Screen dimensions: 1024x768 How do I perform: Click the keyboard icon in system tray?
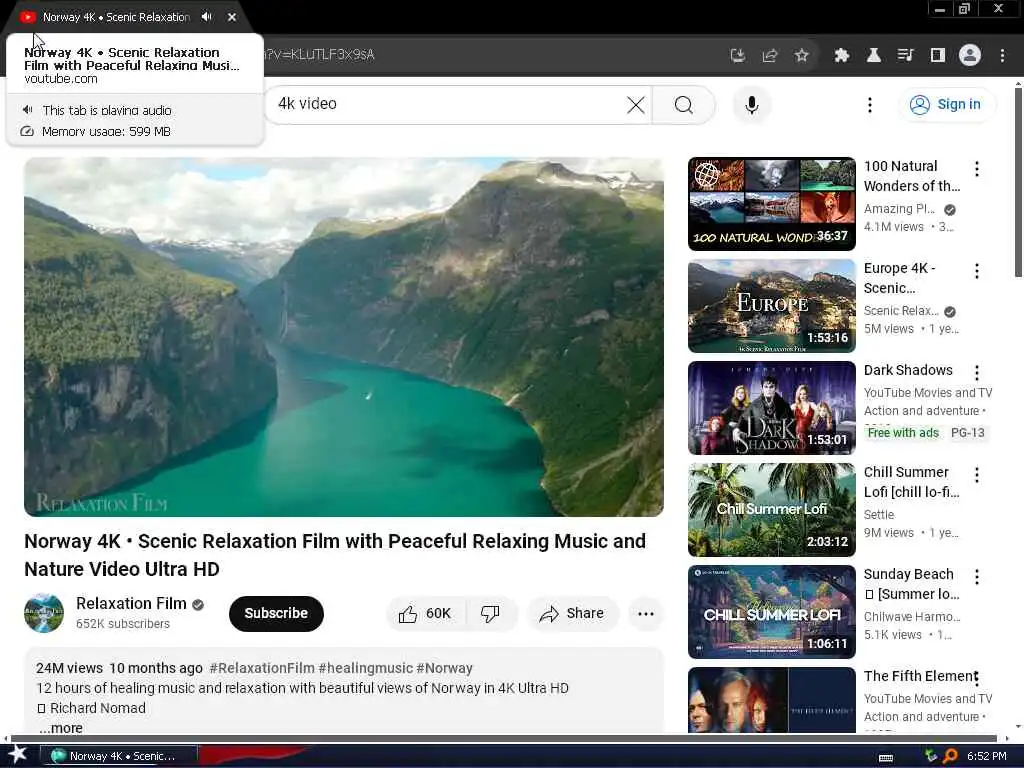pos(886,758)
